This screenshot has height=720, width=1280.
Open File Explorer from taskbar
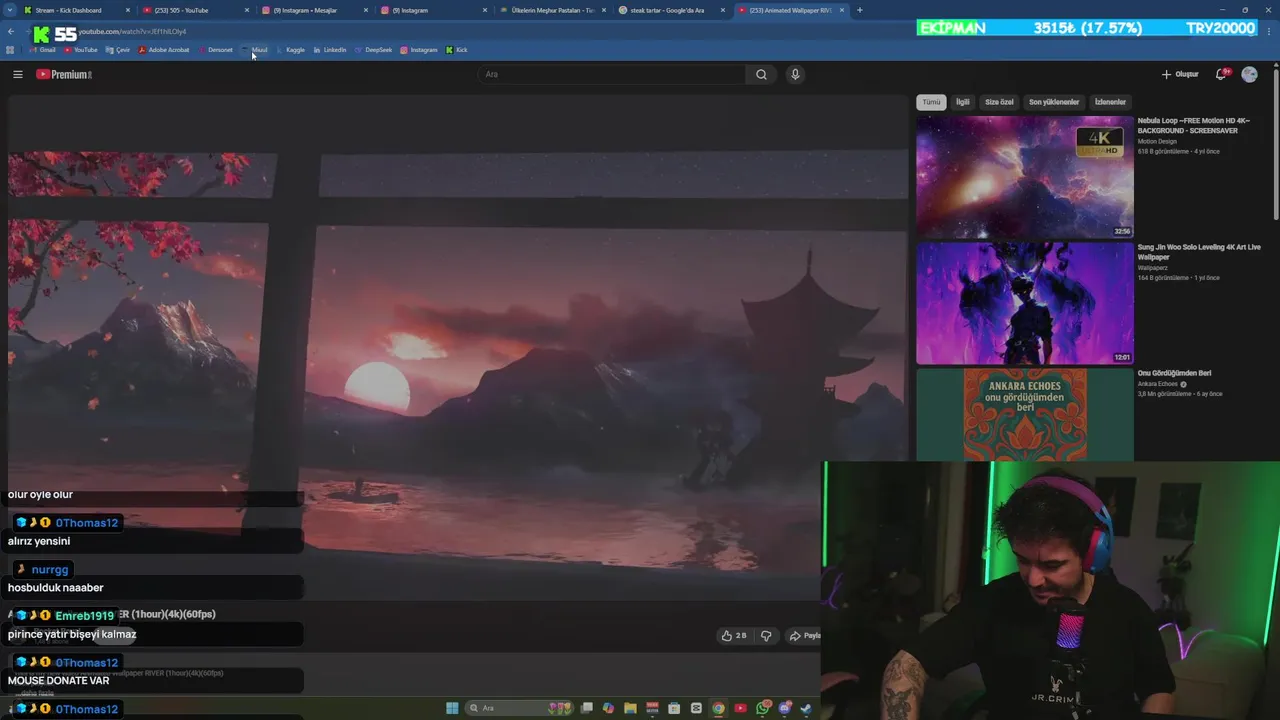630,708
